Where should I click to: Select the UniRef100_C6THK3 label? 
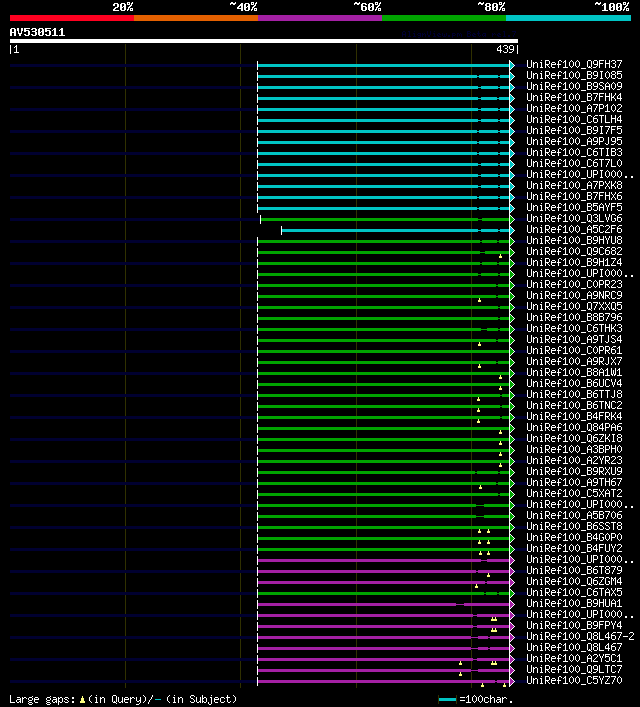coord(574,328)
